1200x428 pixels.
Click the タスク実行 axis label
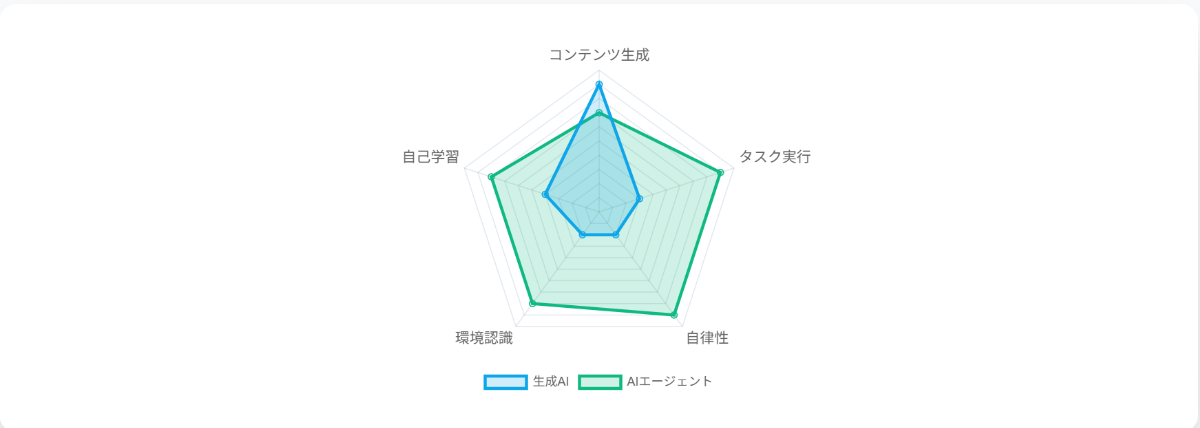[774, 156]
